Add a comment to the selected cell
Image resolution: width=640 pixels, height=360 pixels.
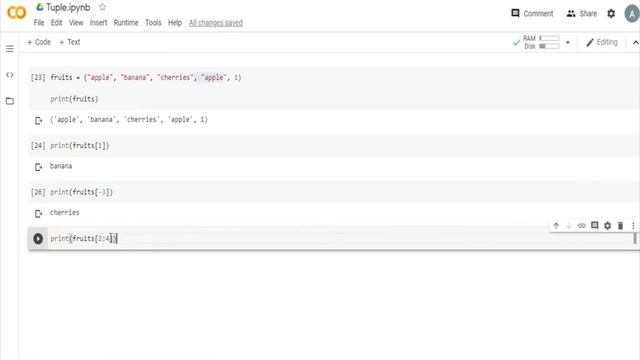point(595,225)
